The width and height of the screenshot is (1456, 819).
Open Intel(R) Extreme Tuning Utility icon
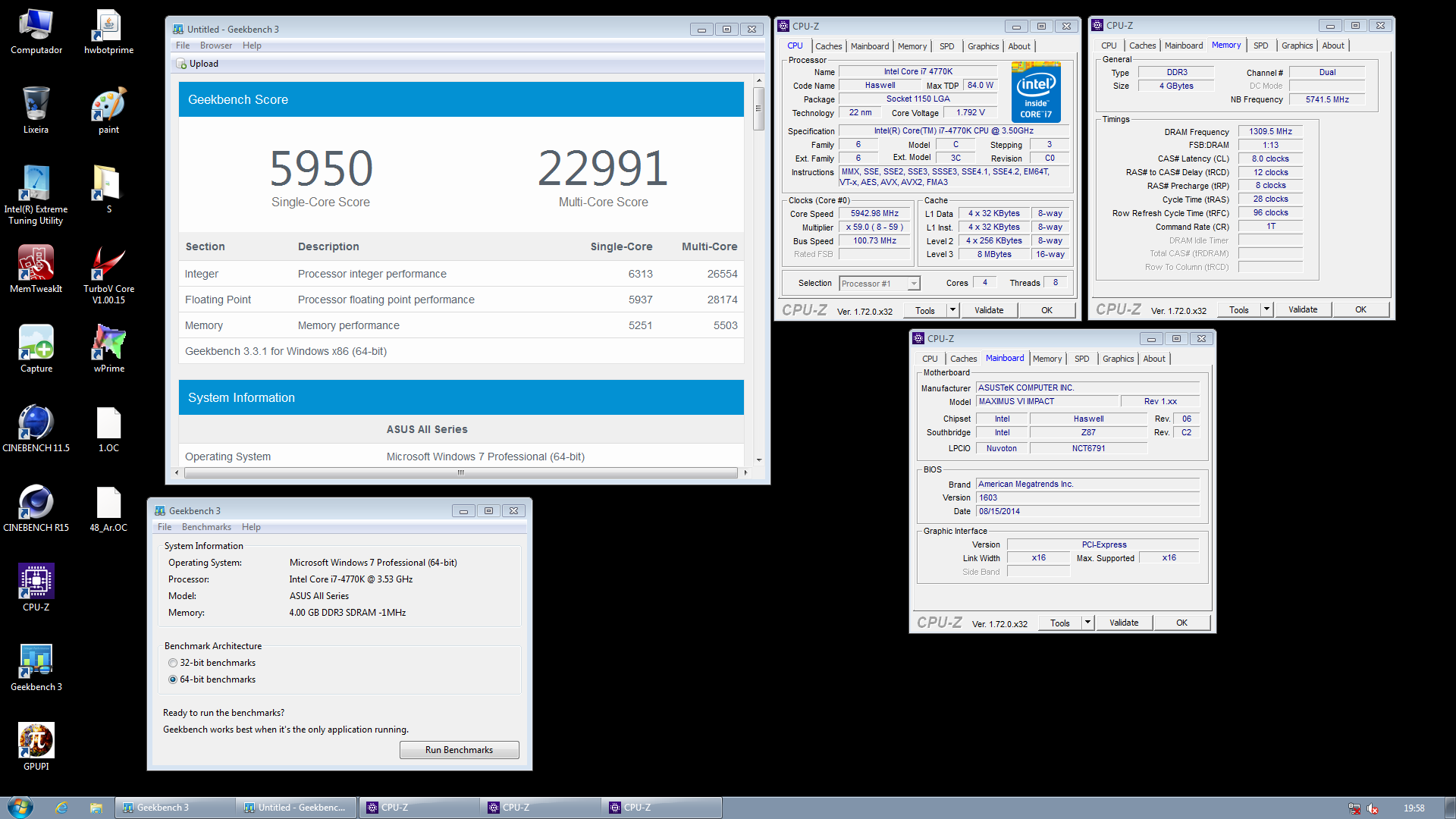point(36,195)
